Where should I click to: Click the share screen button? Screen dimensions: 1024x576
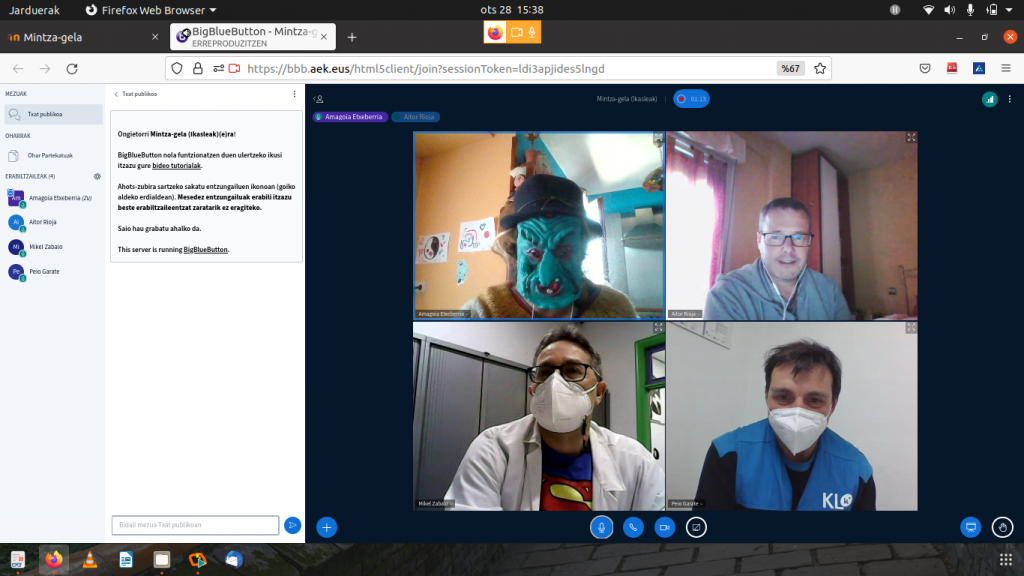(696, 527)
